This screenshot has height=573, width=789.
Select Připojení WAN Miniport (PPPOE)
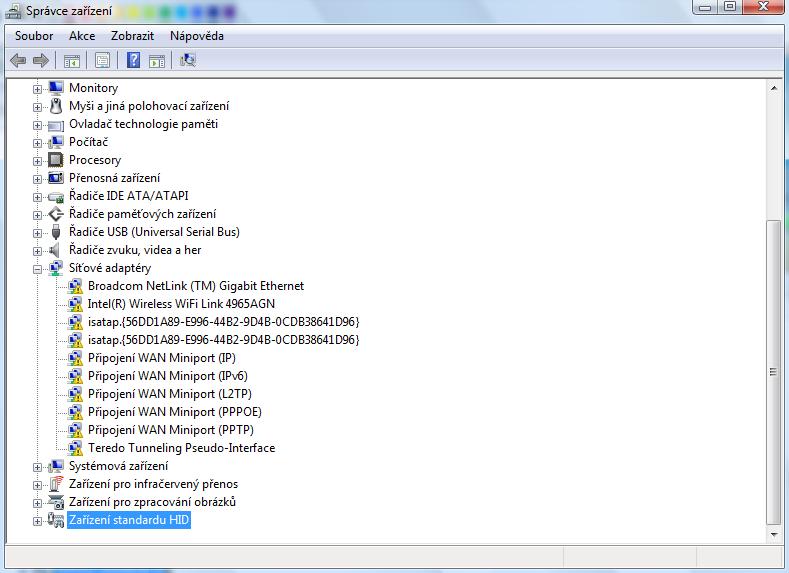[x=174, y=412]
